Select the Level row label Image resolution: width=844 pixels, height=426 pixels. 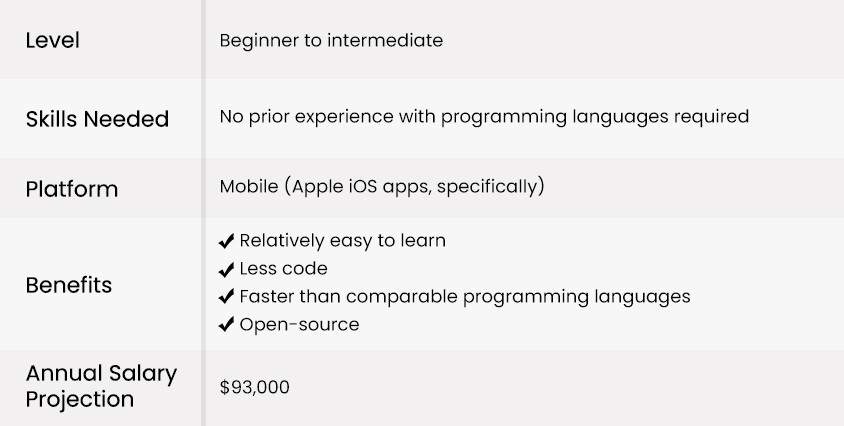click(x=53, y=41)
